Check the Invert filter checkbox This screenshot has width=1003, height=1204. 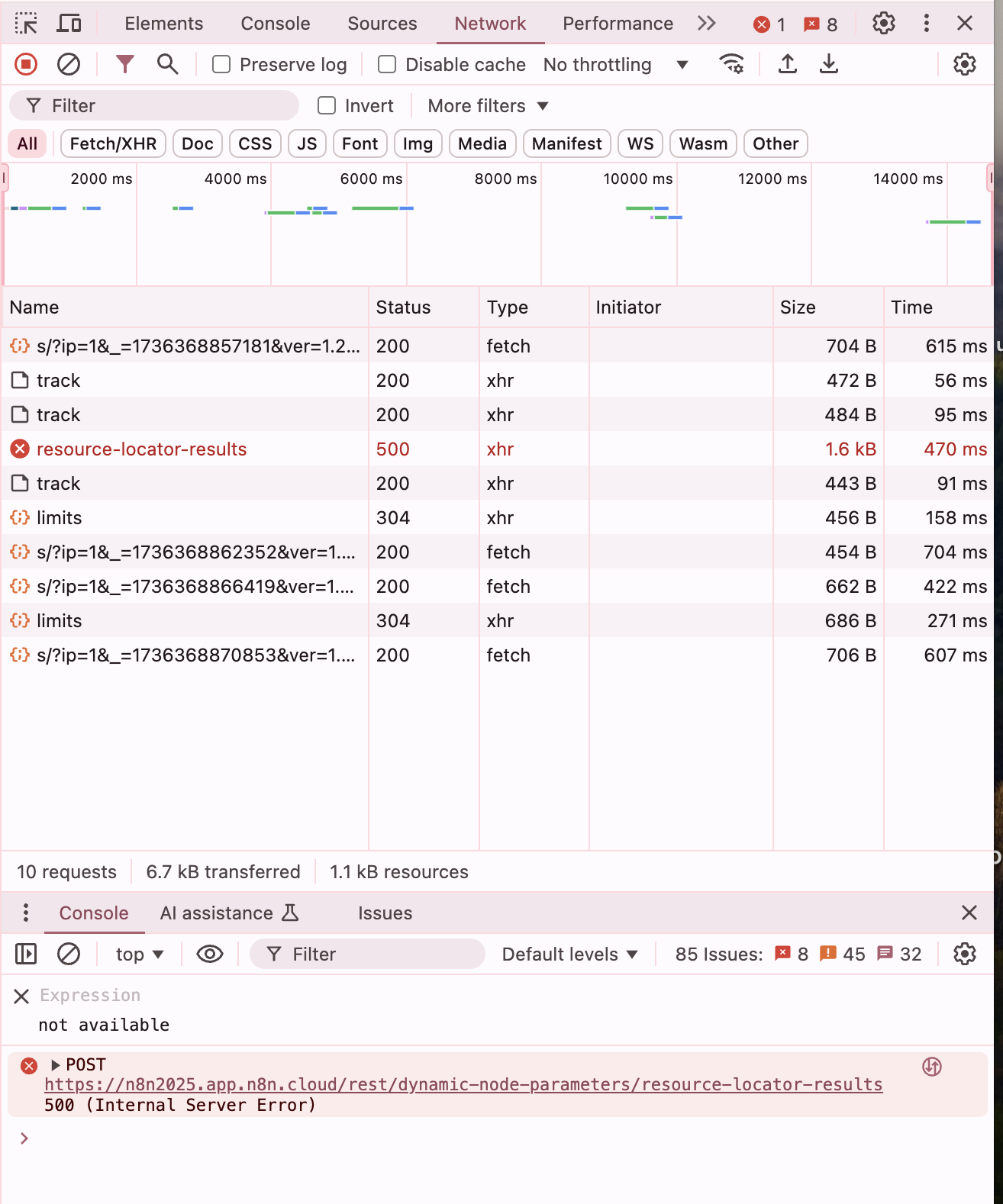point(327,106)
